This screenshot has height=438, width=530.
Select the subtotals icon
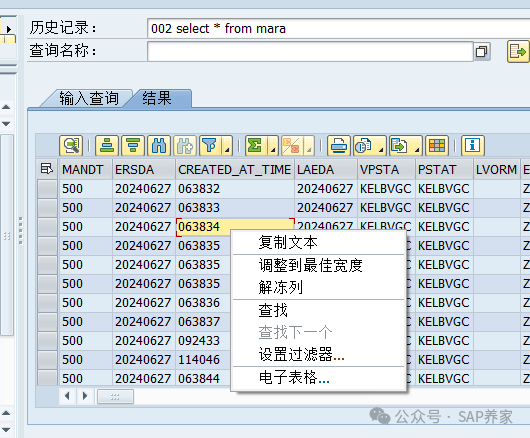click(x=292, y=146)
